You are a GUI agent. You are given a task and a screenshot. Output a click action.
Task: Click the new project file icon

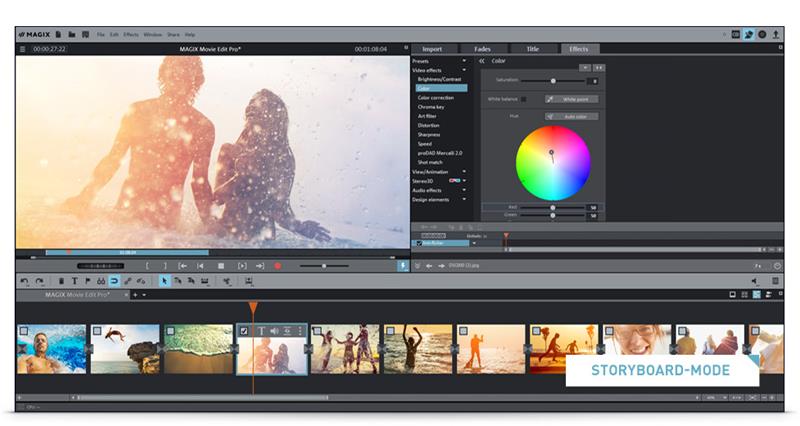point(59,34)
